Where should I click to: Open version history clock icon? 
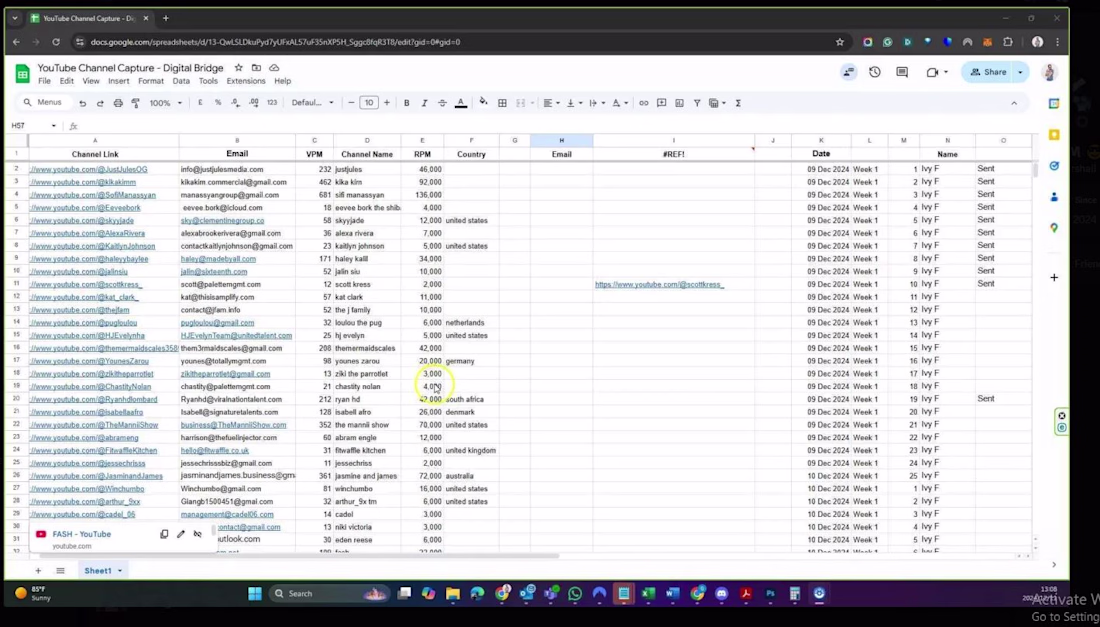click(x=874, y=72)
